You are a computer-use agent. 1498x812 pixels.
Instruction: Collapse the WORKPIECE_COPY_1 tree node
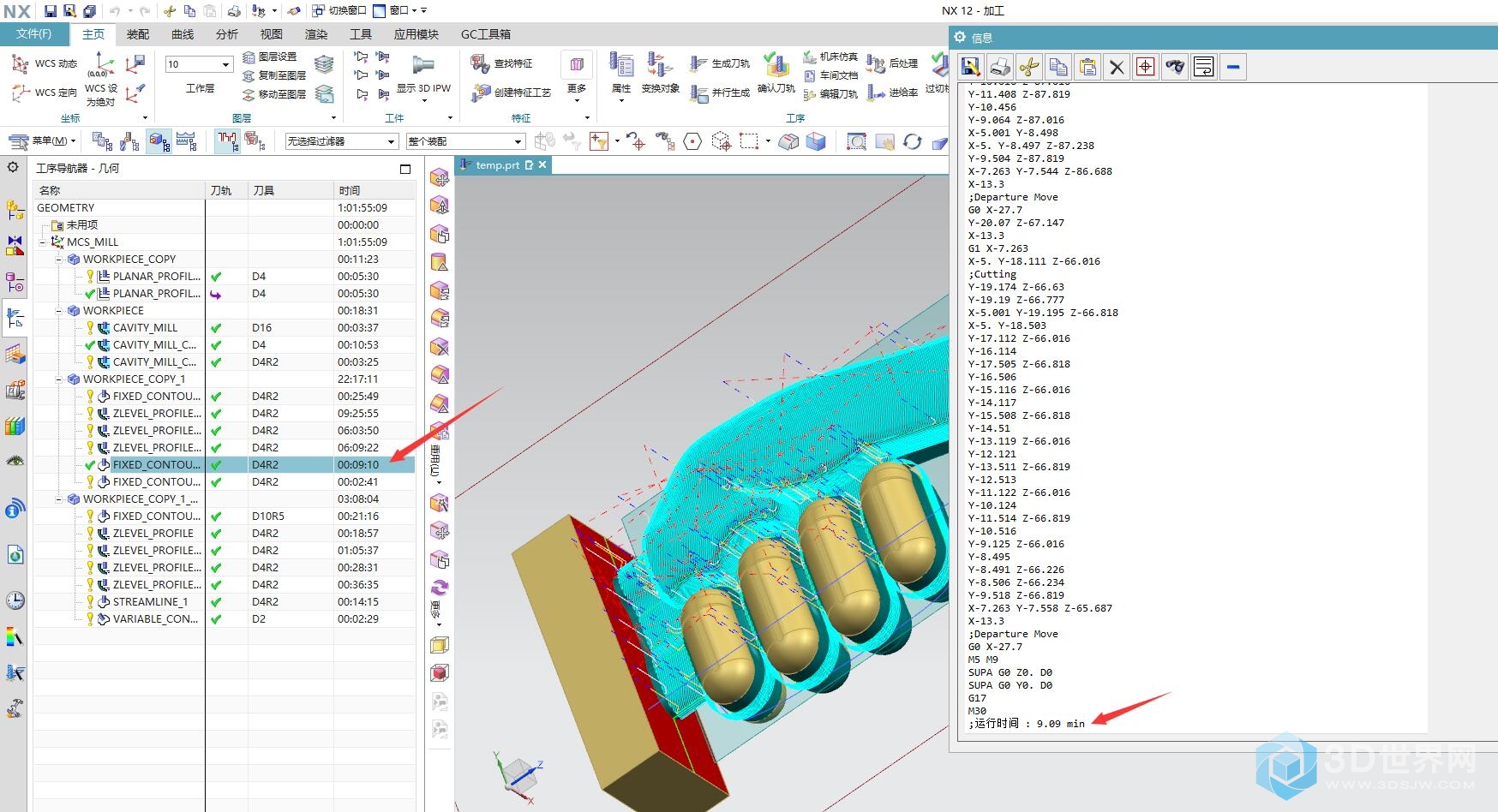click(59, 379)
